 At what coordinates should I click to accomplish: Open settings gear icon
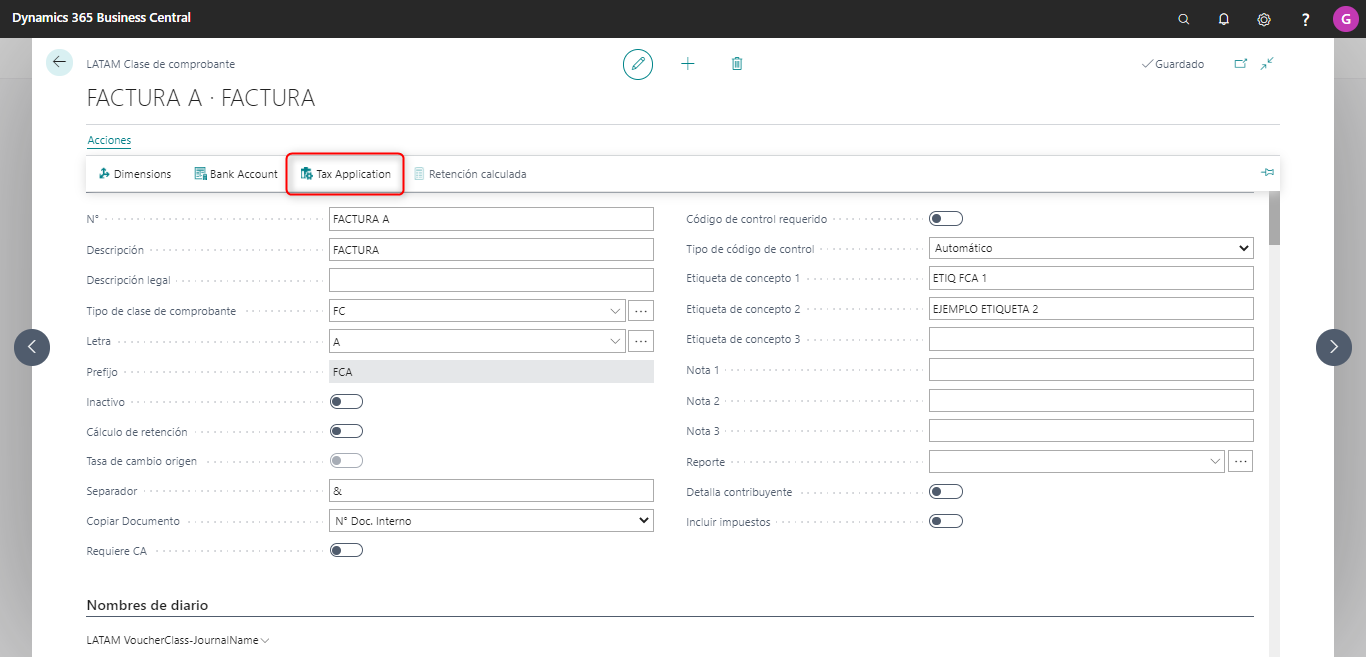point(1264,19)
